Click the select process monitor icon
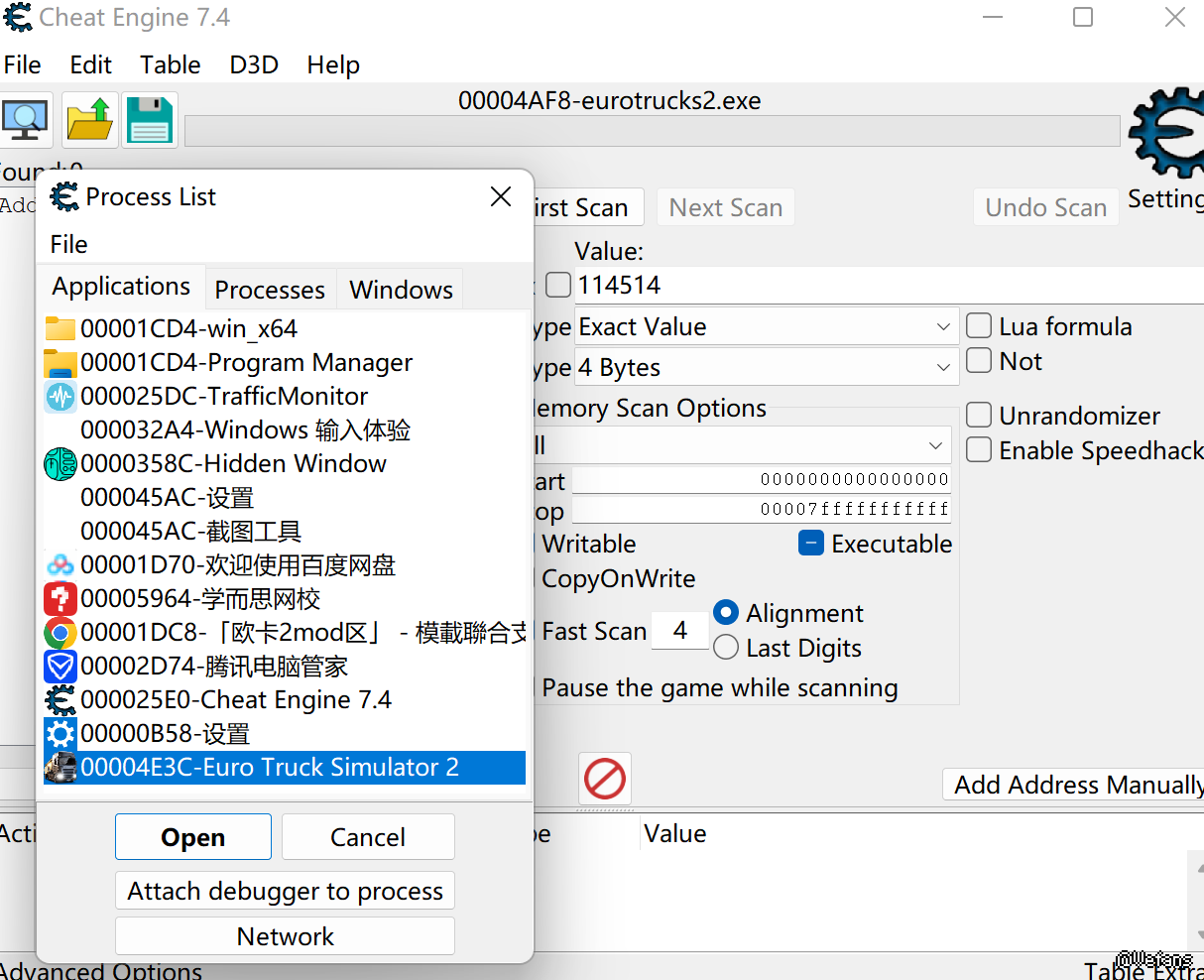1204x980 pixels. point(26,120)
